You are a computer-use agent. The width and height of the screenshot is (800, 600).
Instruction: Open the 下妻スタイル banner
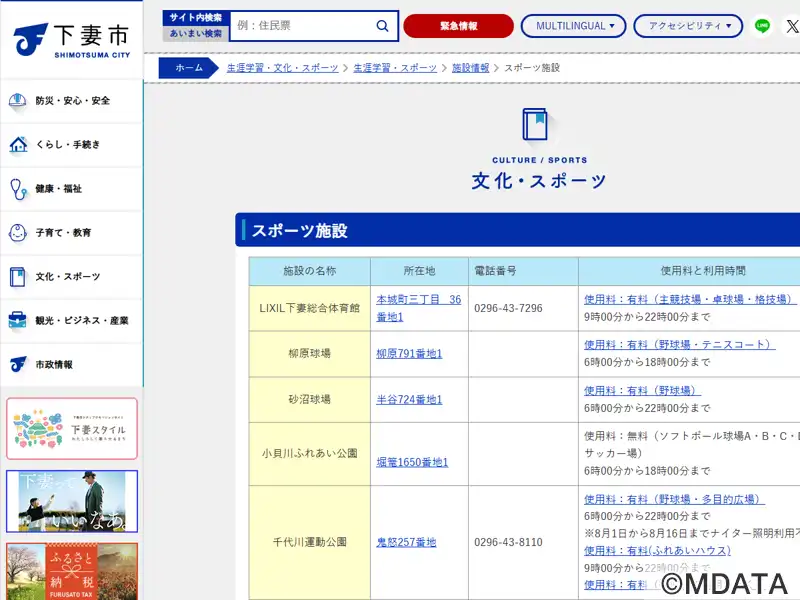[x=71, y=428]
